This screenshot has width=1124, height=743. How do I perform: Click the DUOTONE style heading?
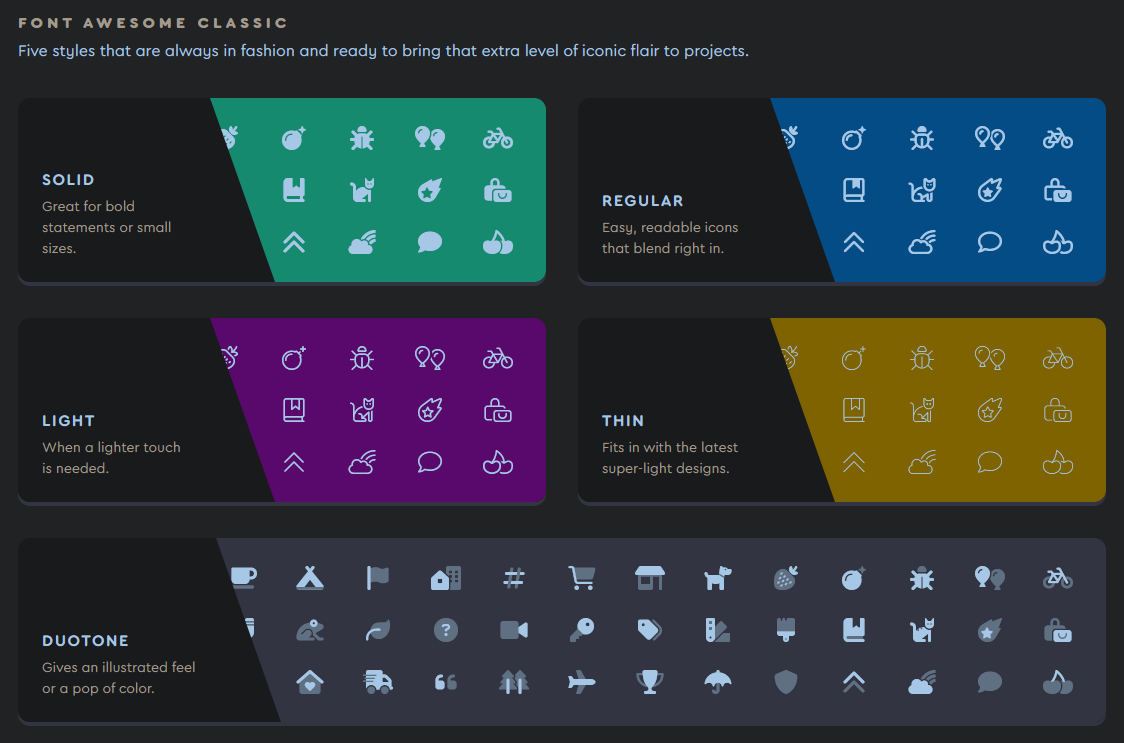85,641
